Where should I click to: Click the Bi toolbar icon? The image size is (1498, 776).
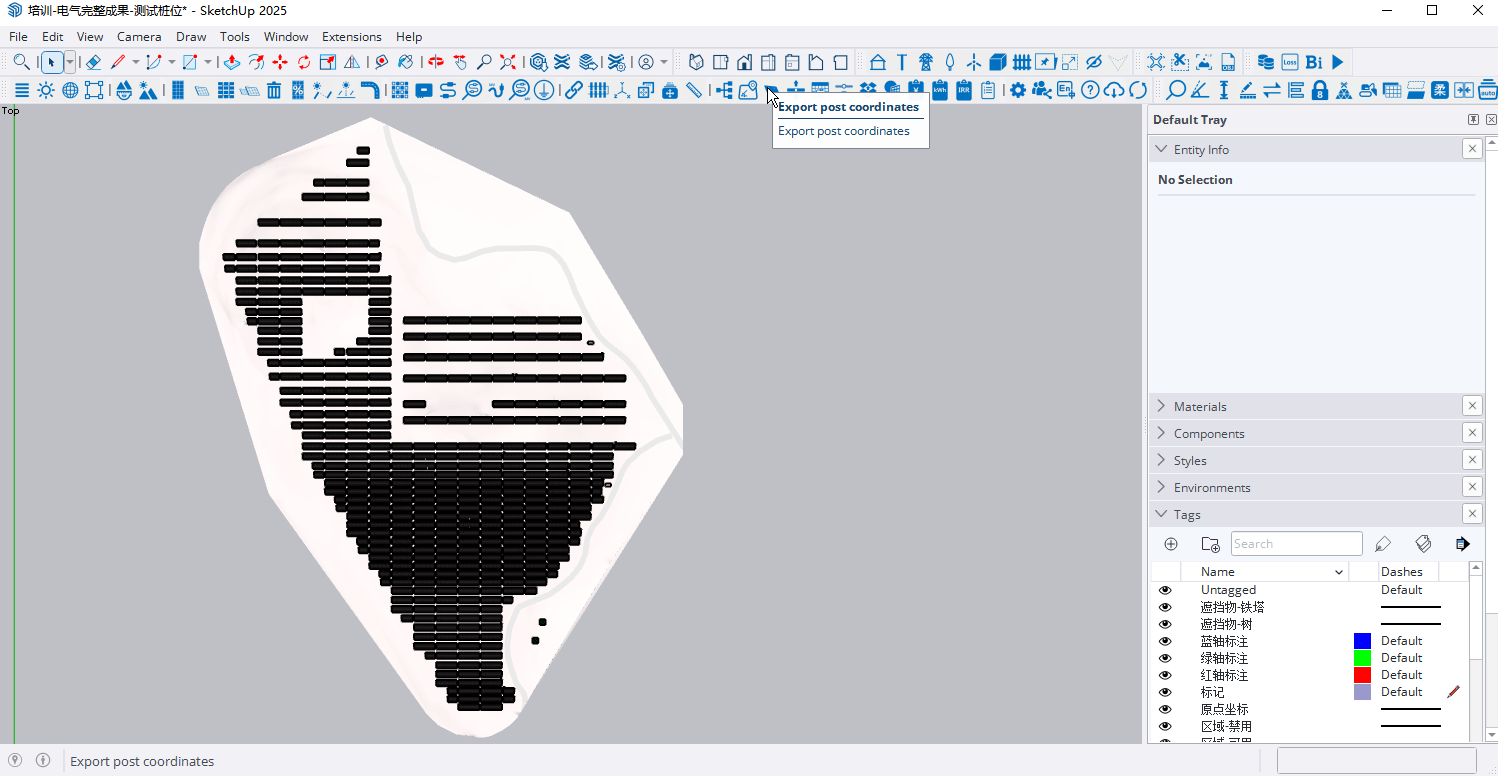click(1314, 62)
